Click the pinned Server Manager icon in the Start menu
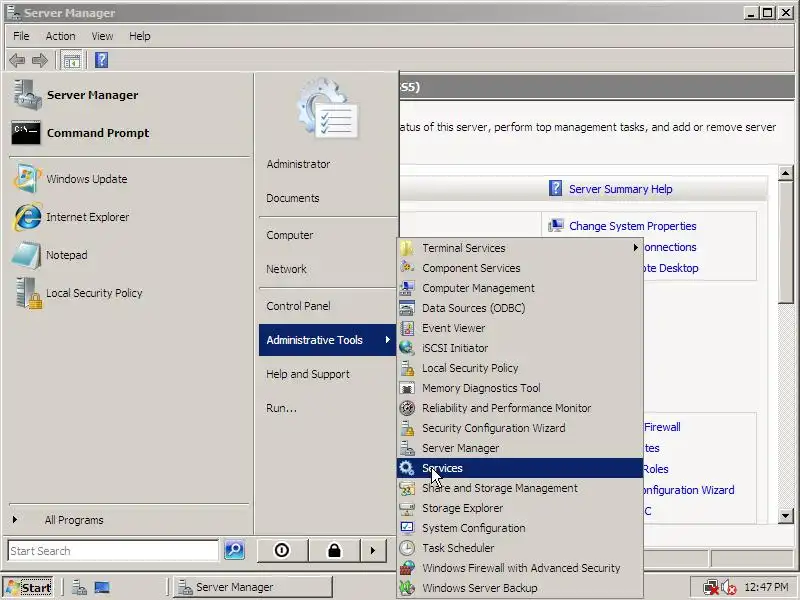800x600 pixels. pos(27,95)
